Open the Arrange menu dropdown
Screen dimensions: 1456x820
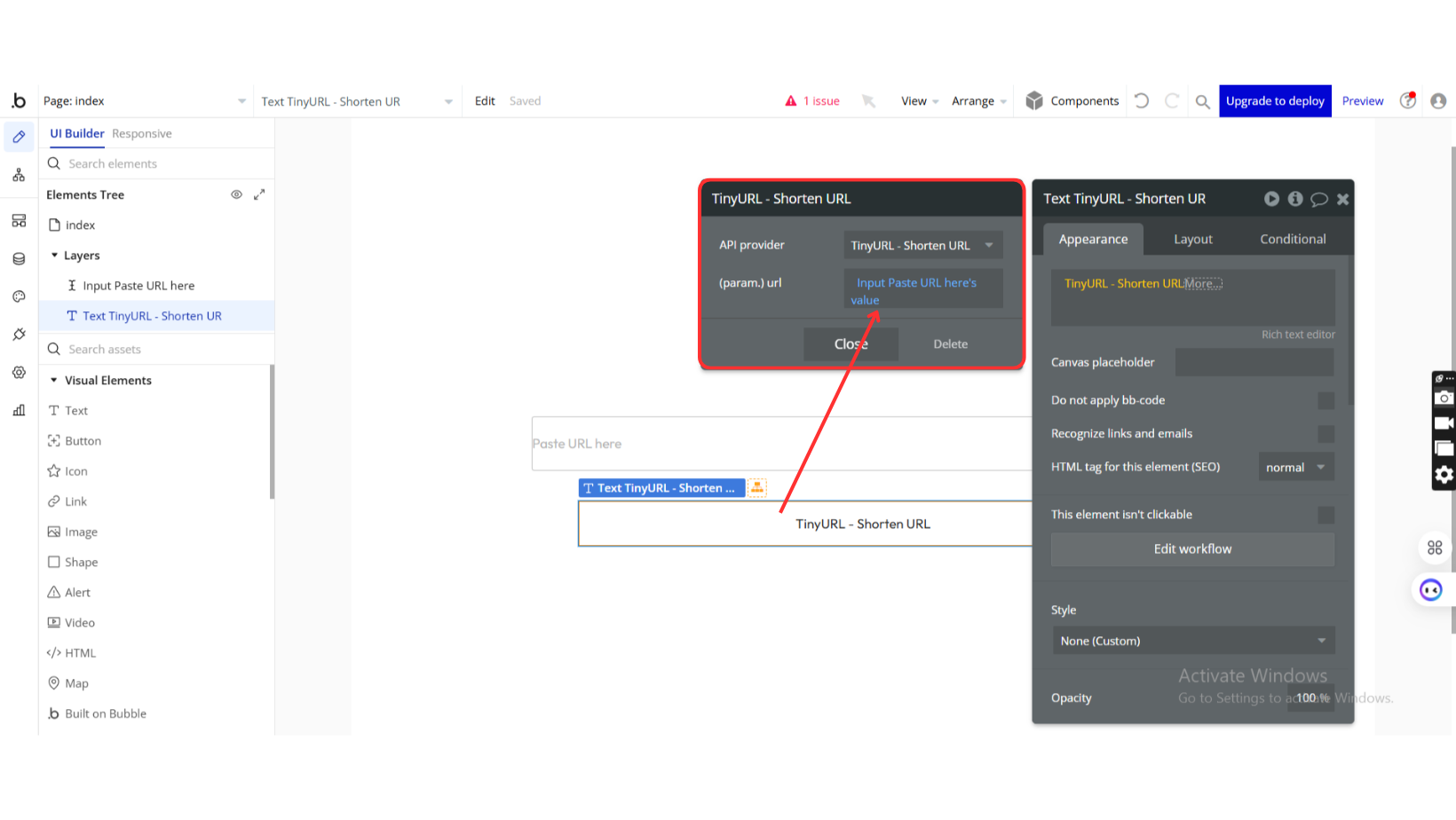click(979, 101)
